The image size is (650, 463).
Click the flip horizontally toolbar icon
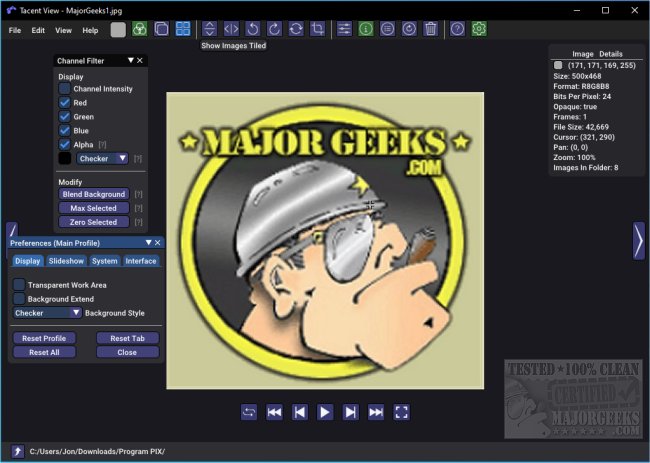231,30
